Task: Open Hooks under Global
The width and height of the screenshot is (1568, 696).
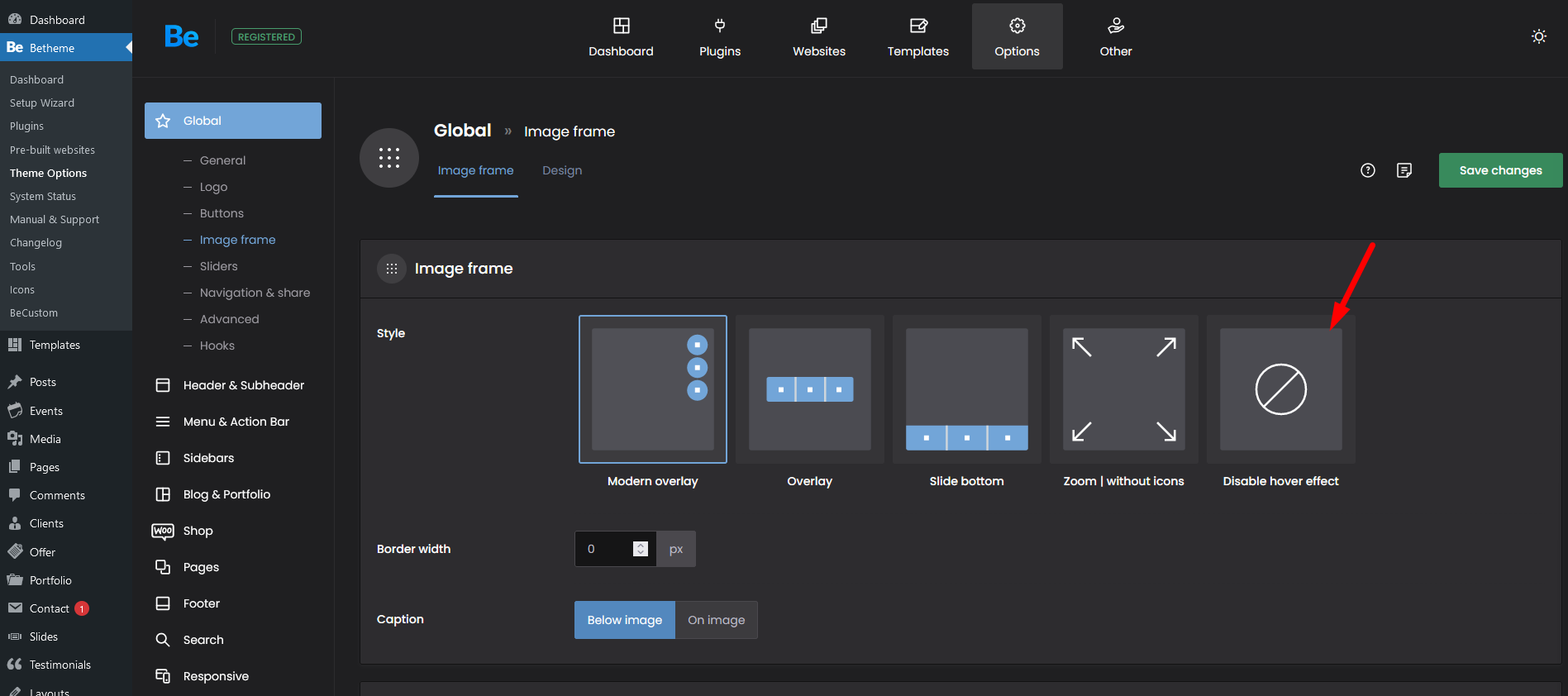Action: (x=217, y=346)
